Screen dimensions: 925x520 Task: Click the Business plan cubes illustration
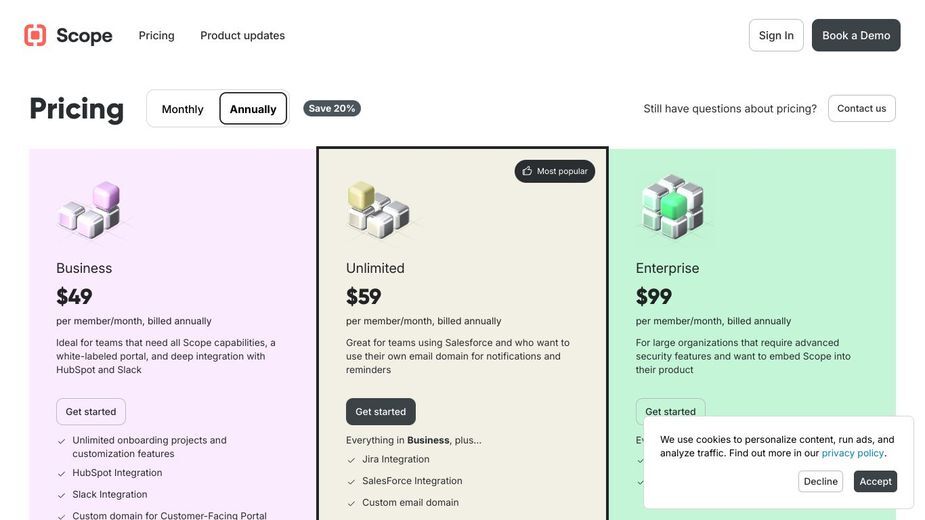pyautogui.click(x=90, y=210)
